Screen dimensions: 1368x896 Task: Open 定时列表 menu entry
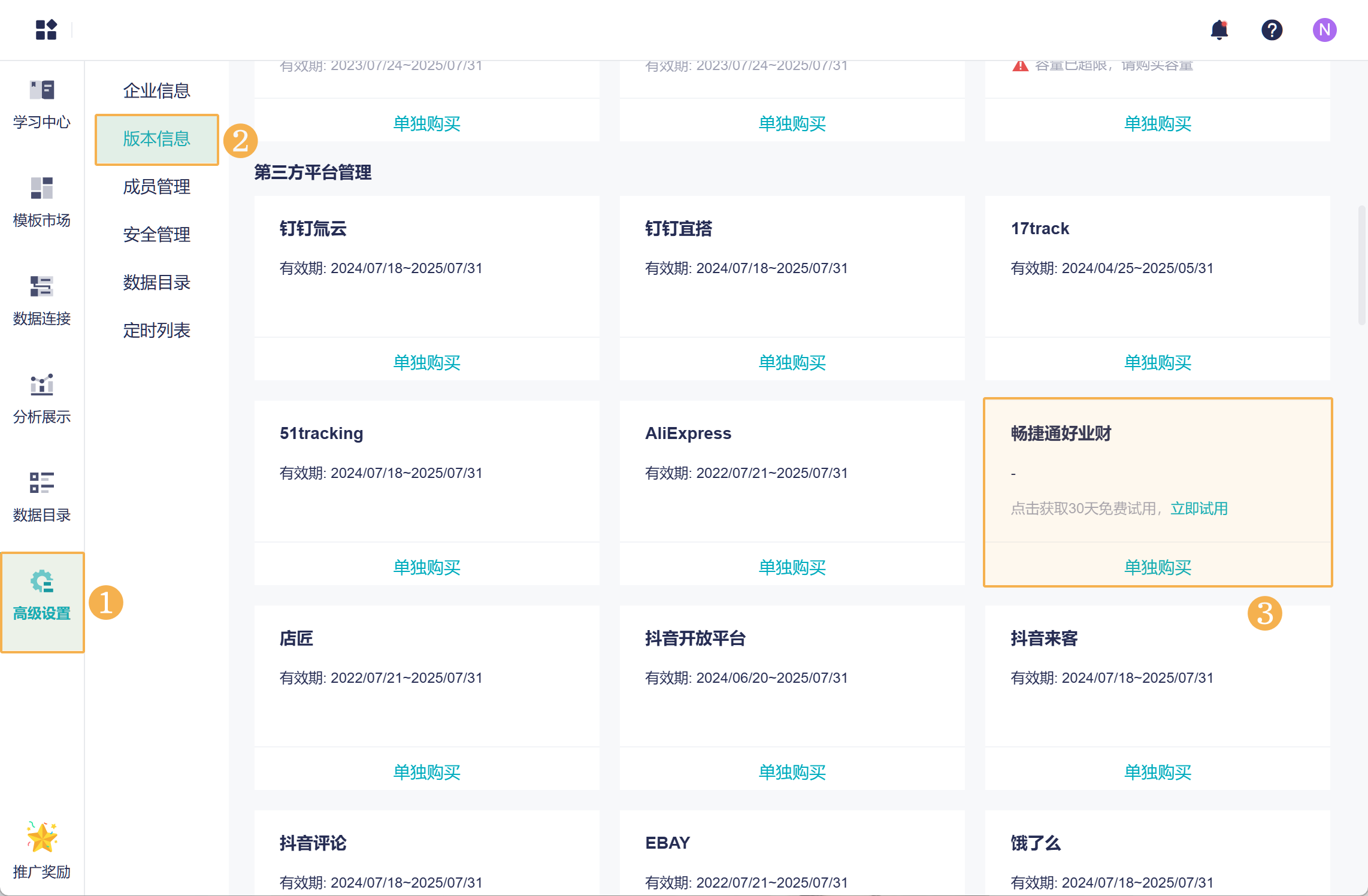(156, 330)
